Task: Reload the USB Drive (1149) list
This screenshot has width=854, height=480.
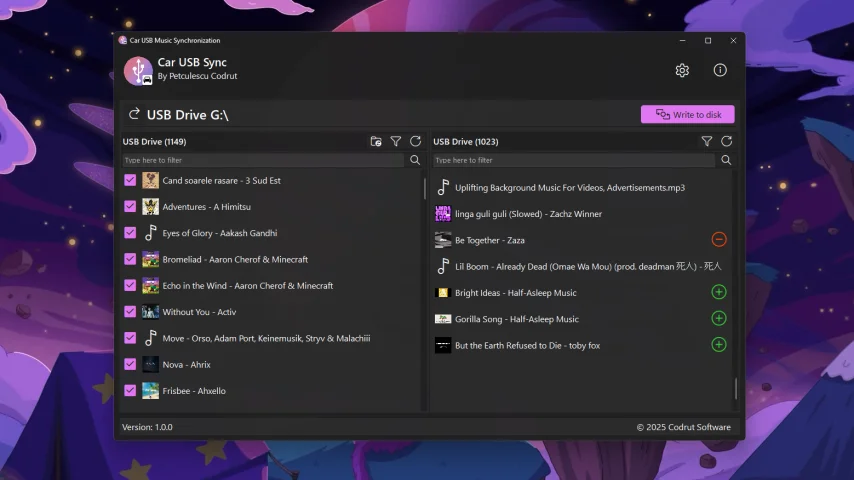Action: (415, 142)
